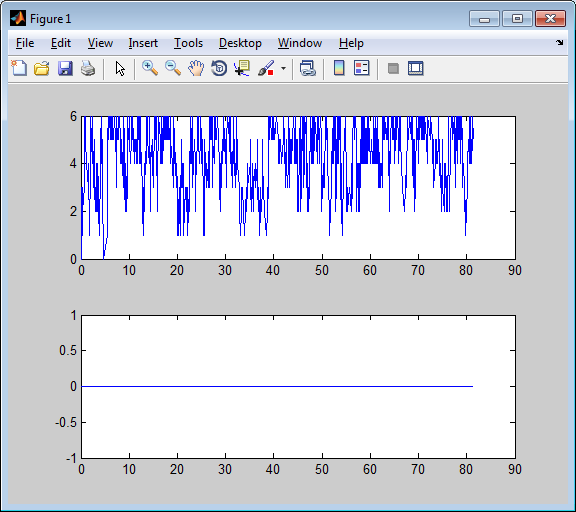Open the Tools menu
This screenshot has height=512, width=576.
[x=188, y=43]
